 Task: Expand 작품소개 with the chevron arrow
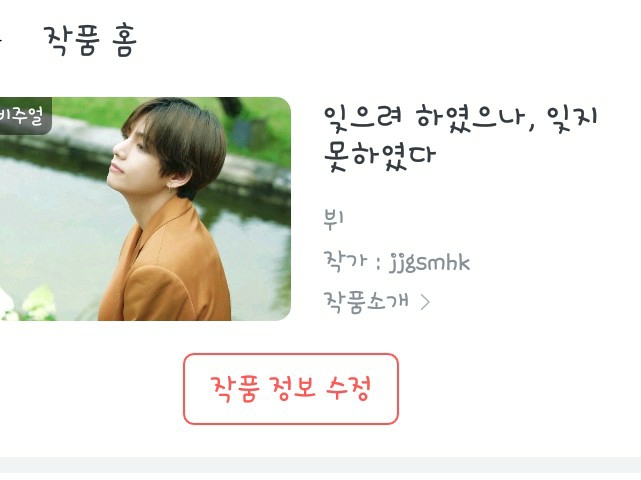click(x=426, y=302)
